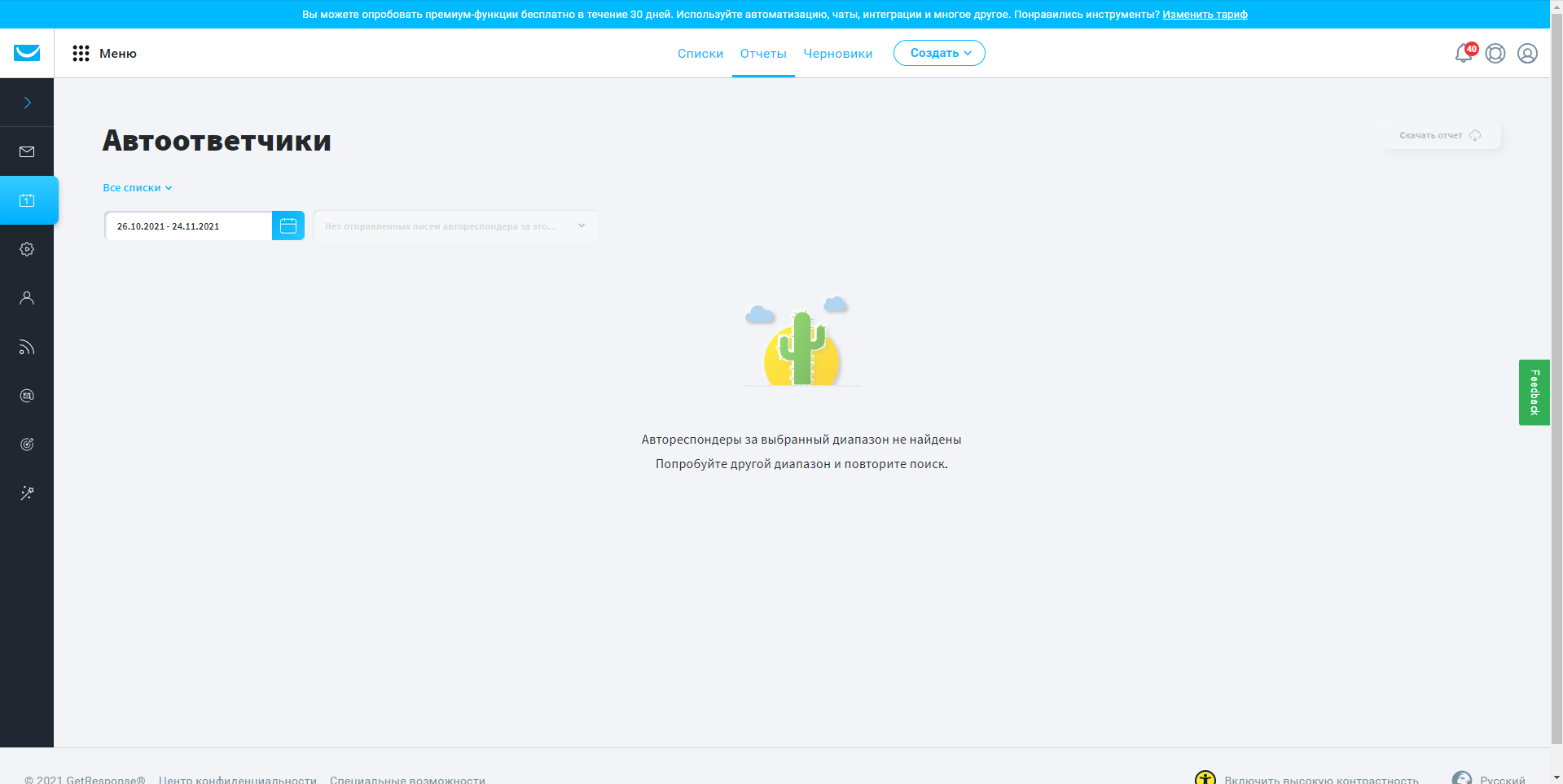The width and height of the screenshot is (1563, 784).
Task: Select the autoresponder calendar icon in the sidebar
Action: coord(27,200)
